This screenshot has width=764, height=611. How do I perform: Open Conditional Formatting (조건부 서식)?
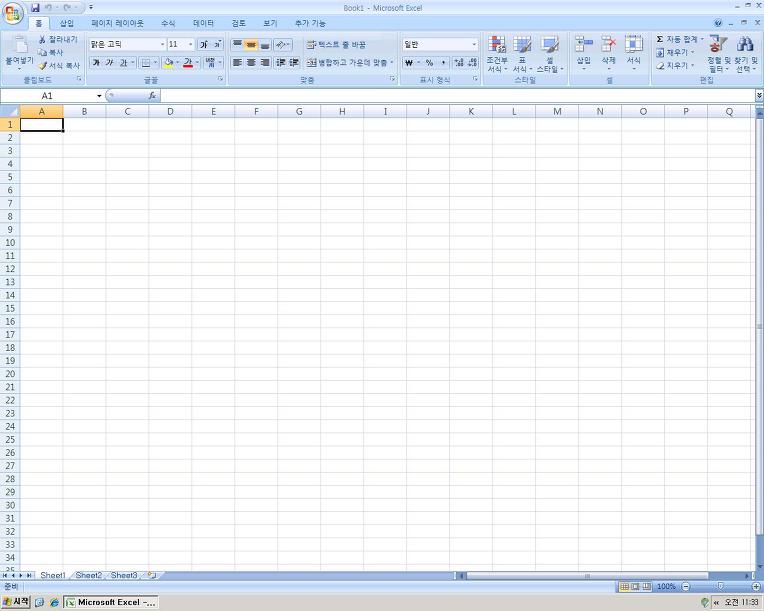497,54
